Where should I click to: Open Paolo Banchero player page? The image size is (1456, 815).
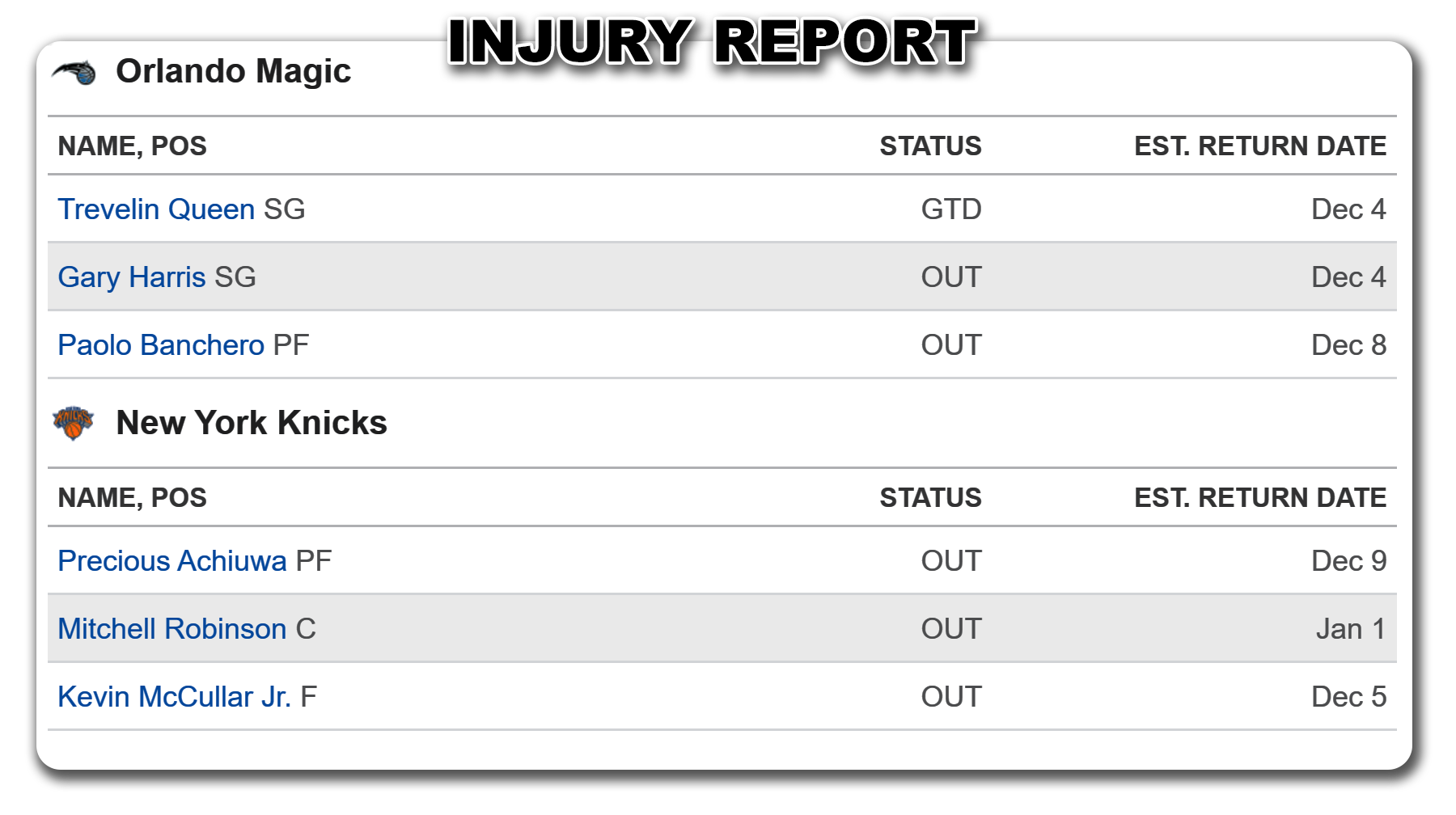coord(161,345)
